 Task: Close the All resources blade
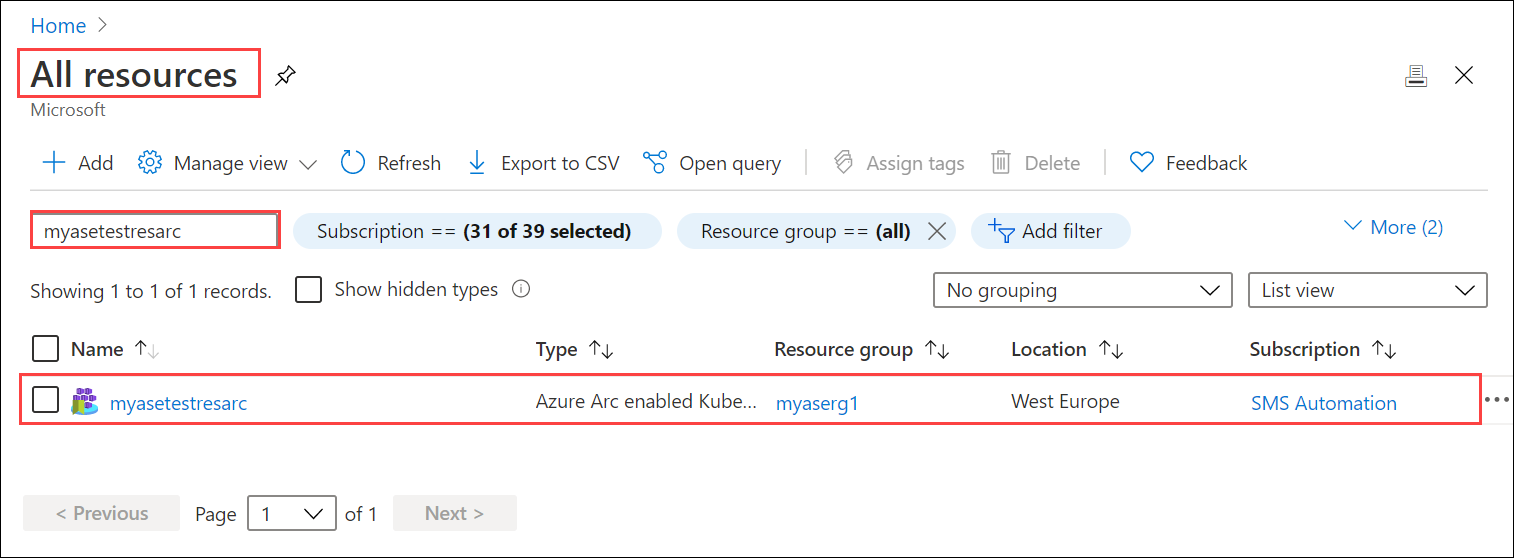tap(1464, 75)
